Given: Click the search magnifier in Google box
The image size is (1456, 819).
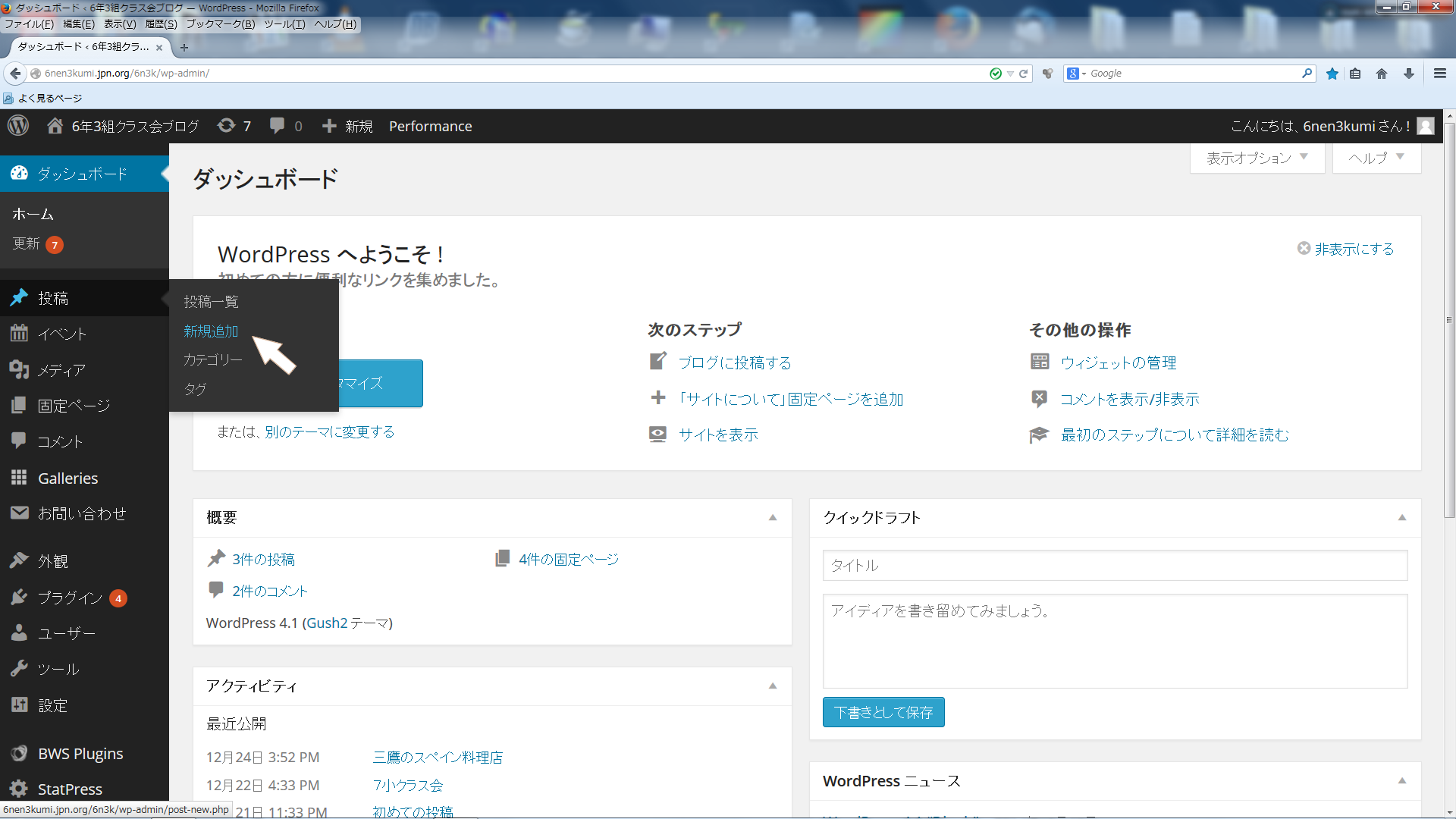Looking at the screenshot, I should 1307,74.
